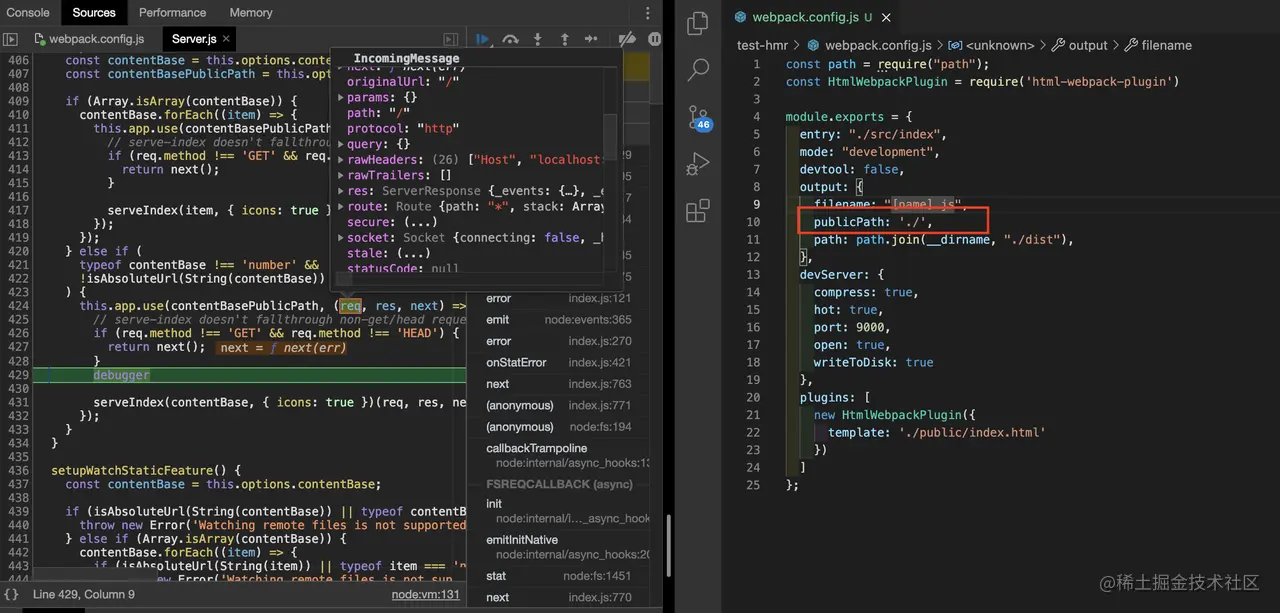Click line 10 number in VS Code gutter
The height and width of the screenshot is (613, 1280).
click(753, 222)
